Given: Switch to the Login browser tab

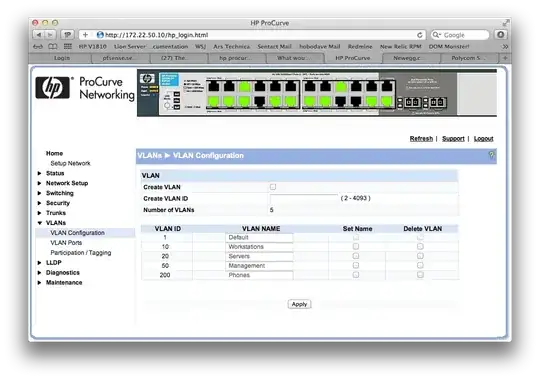Looking at the screenshot, I should [x=62, y=58].
